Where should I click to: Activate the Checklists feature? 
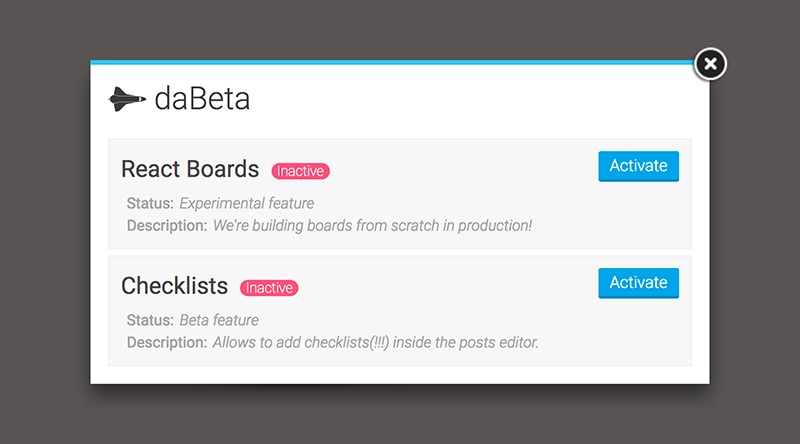[x=638, y=283]
